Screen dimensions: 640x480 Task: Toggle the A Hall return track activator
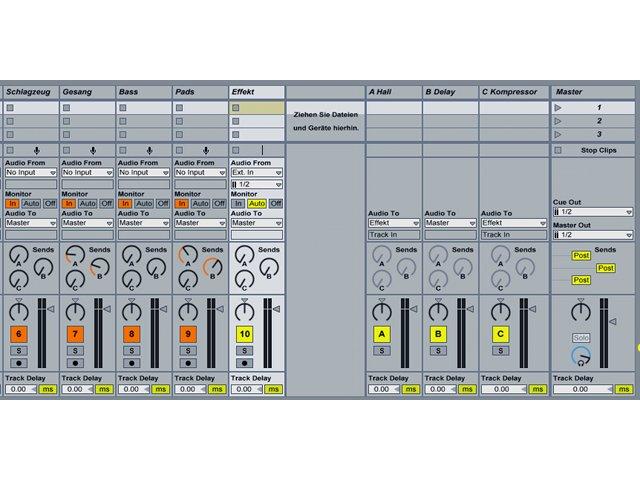[382, 334]
